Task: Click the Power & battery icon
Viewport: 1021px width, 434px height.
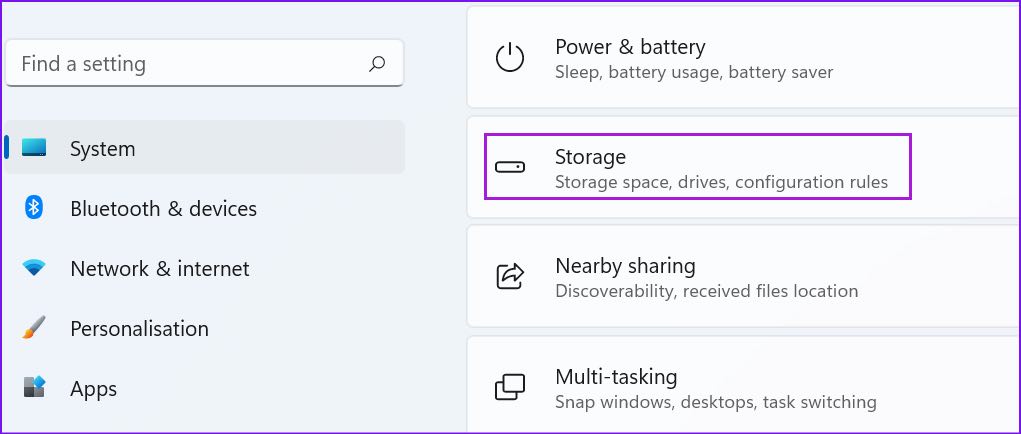Action: click(x=510, y=58)
